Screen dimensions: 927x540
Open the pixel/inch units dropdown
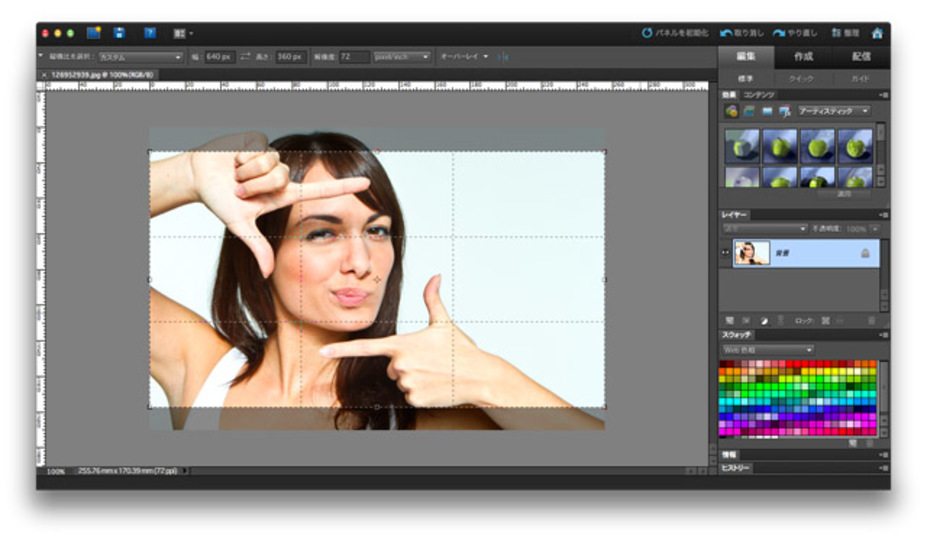point(401,57)
